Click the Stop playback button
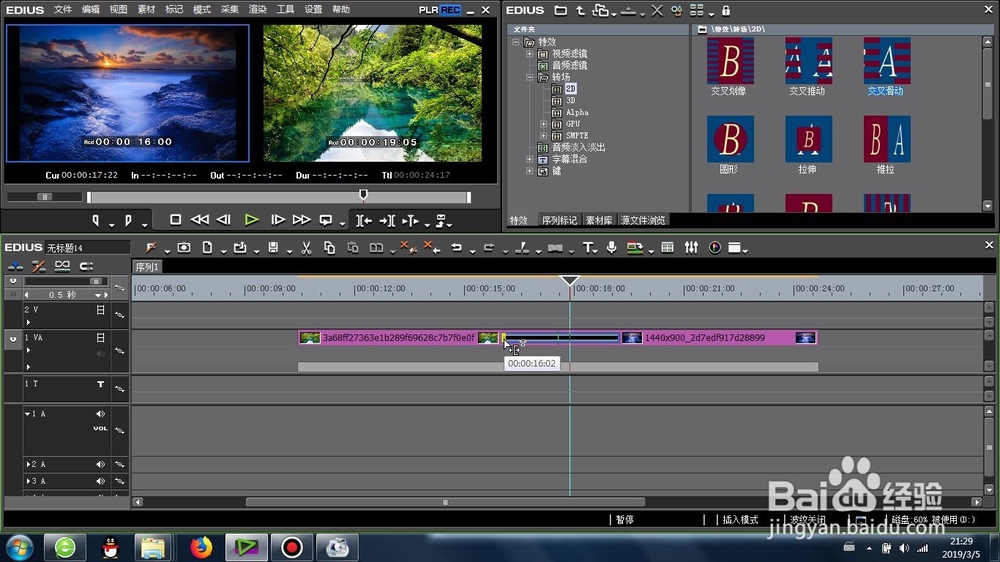Screen dimensions: 1000x562 (175, 220)
